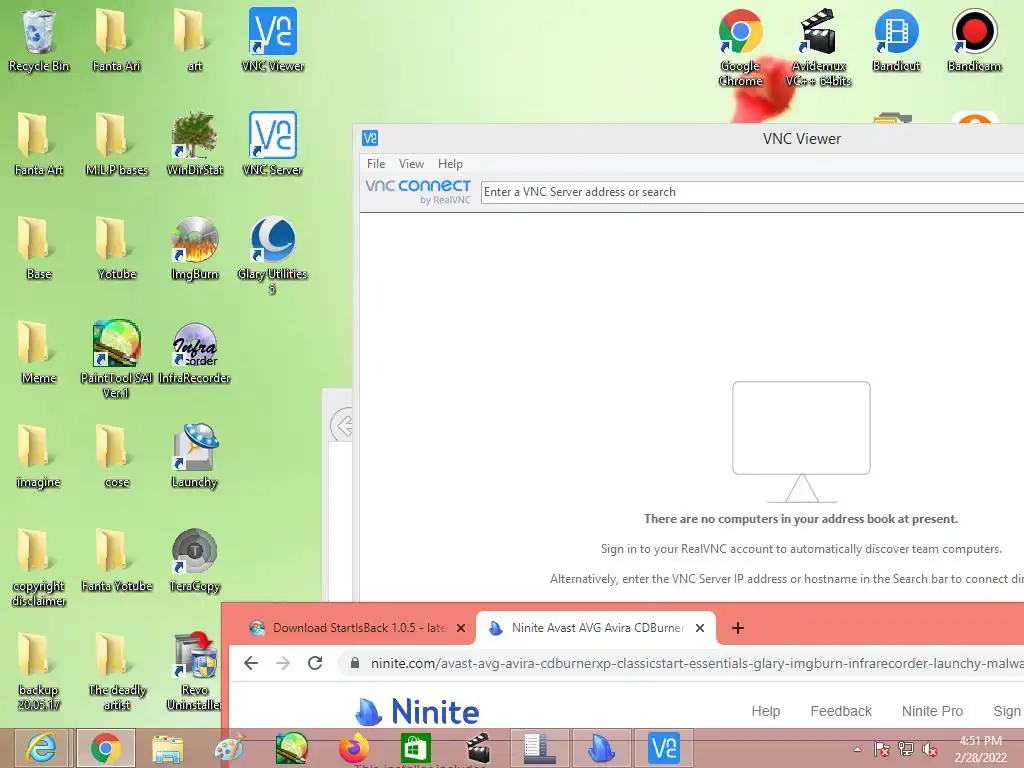Open File menu in VNC Viewer
Viewport: 1024px width, 768px height.
point(376,164)
